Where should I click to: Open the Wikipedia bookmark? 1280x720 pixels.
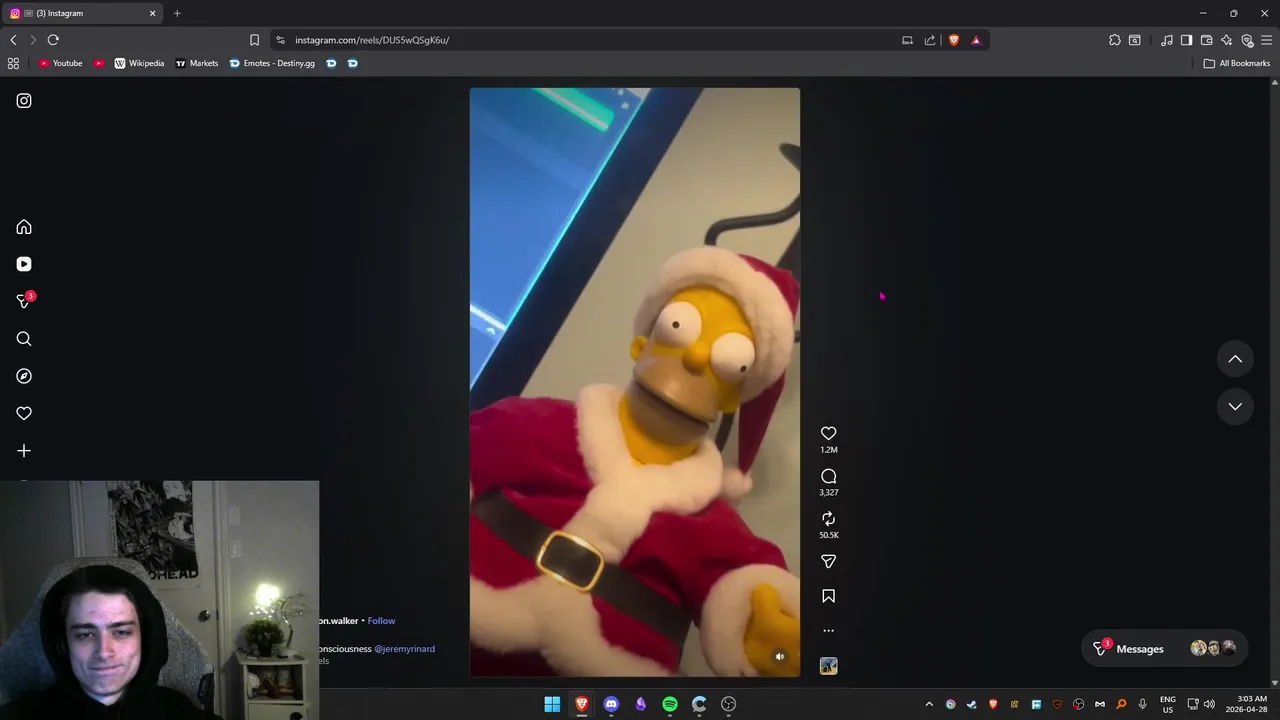pyautogui.click(x=139, y=63)
